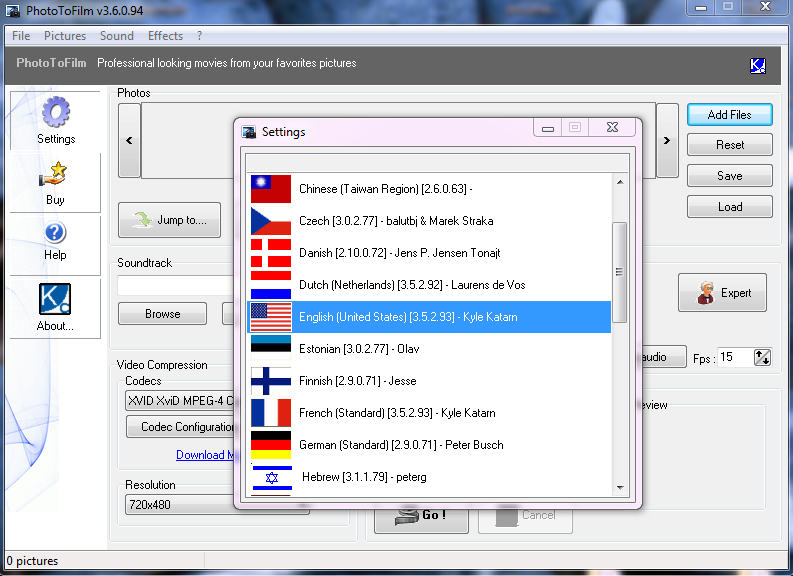Open the question mark menu
Screen dimensions: 793x576
(199, 36)
